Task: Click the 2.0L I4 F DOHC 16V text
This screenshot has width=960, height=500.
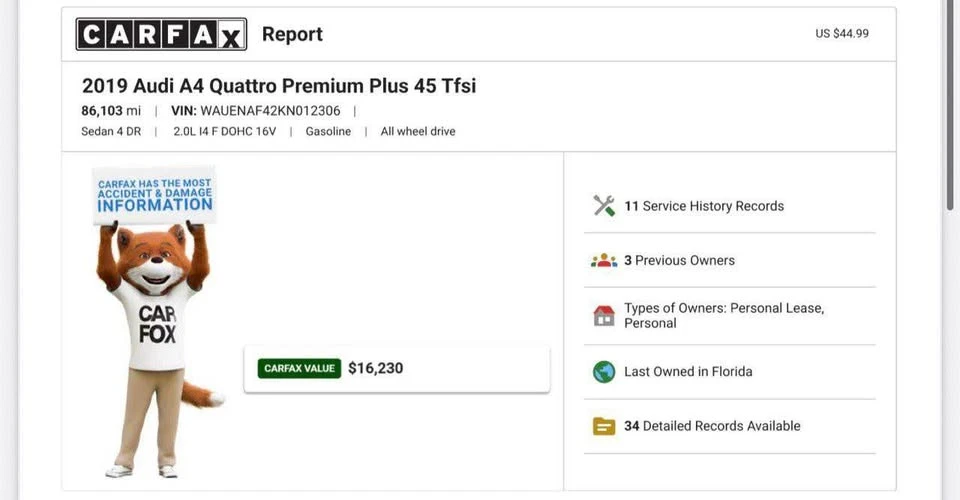Action: [225, 132]
